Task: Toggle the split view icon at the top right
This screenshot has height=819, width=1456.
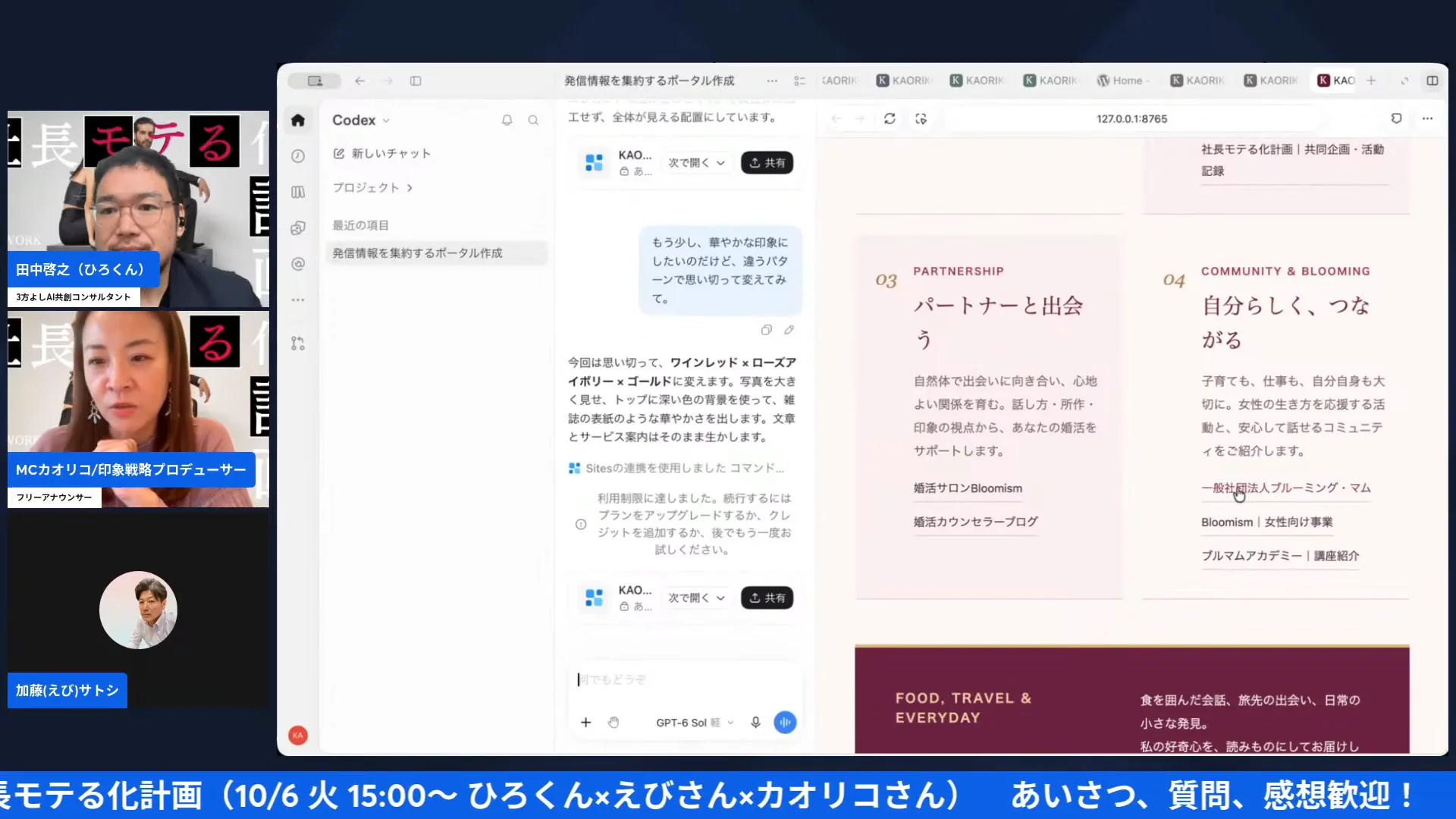Action: point(1432,80)
